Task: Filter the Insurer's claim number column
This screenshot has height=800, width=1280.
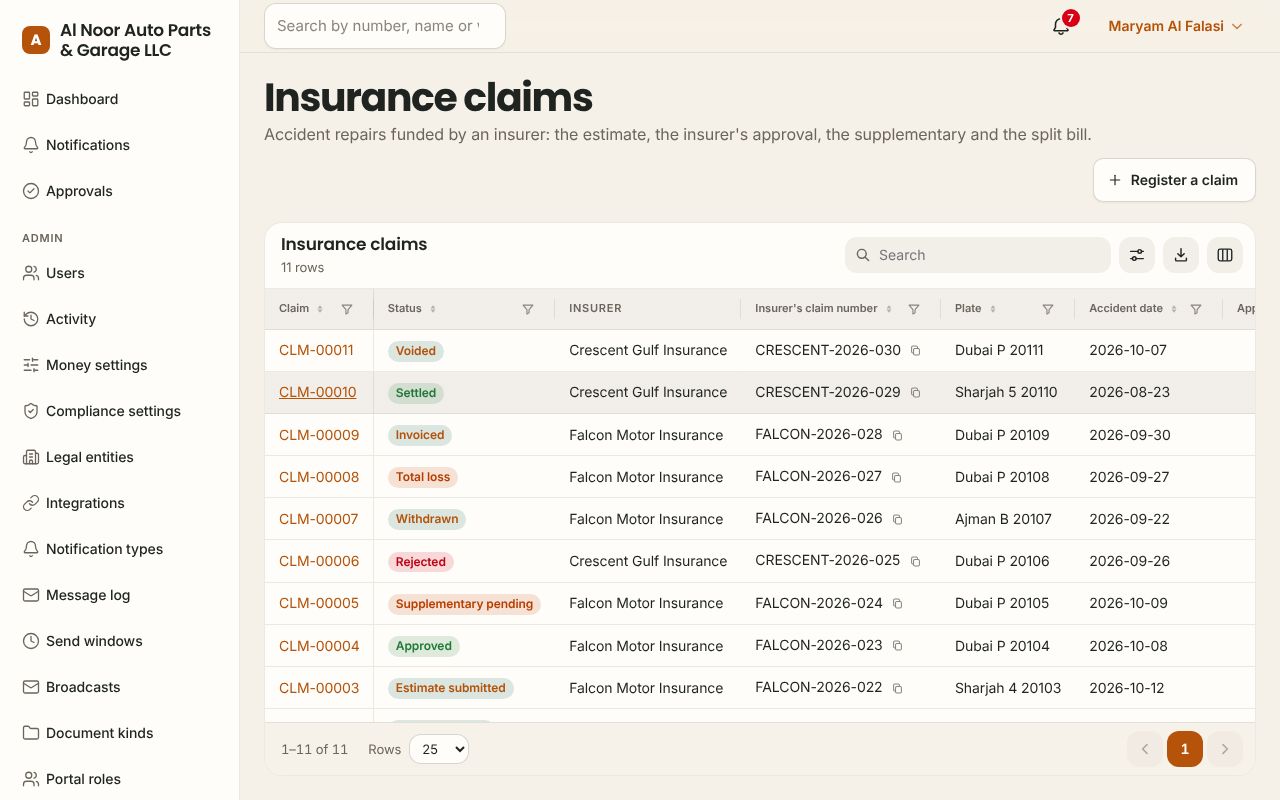Action: (x=914, y=309)
